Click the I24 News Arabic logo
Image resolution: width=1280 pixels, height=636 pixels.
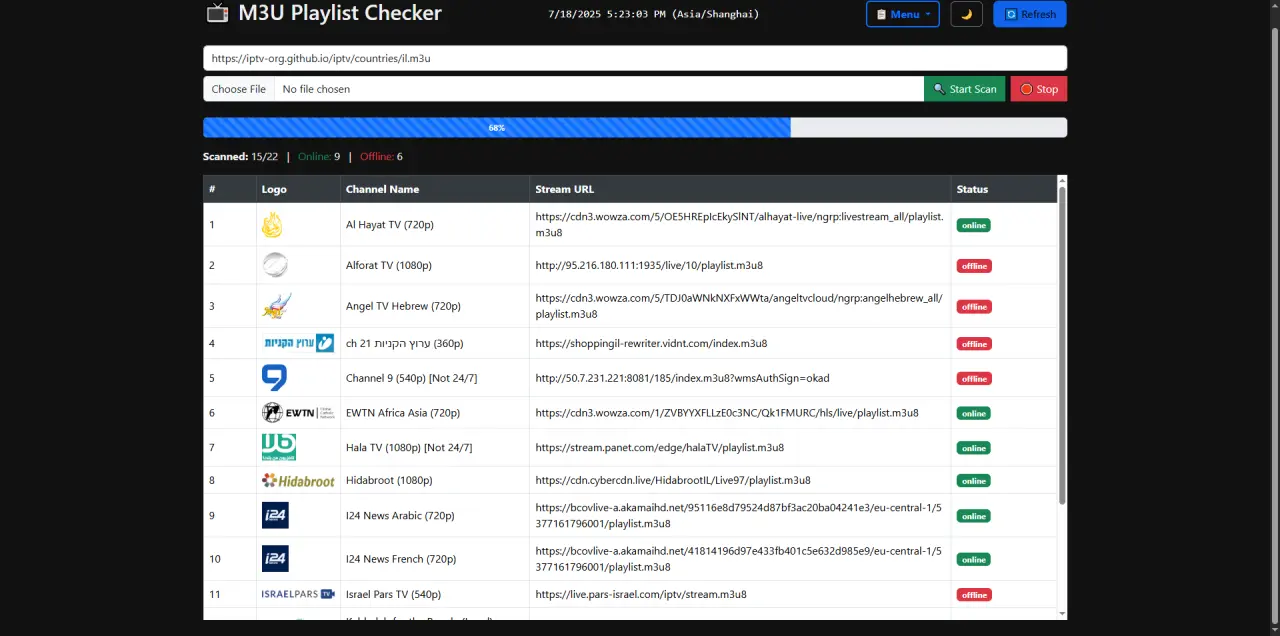tap(275, 516)
